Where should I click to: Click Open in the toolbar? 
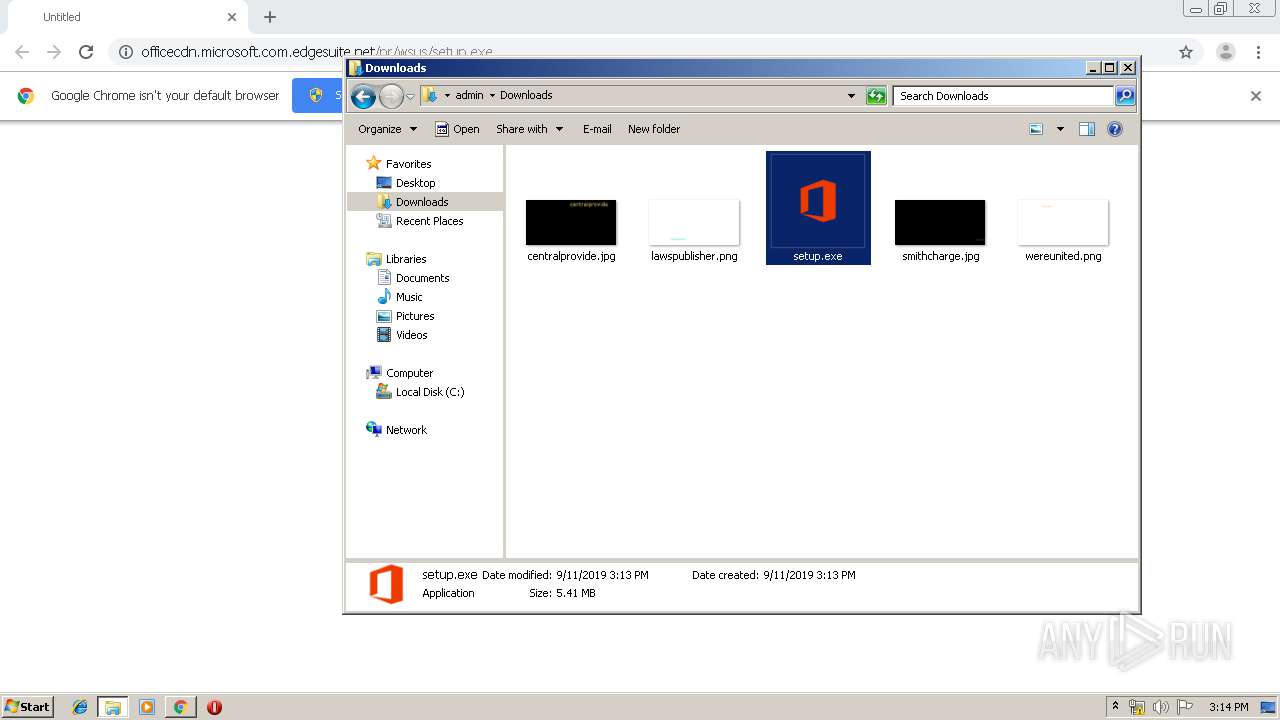pyautogui.click(x=457, y=129)
